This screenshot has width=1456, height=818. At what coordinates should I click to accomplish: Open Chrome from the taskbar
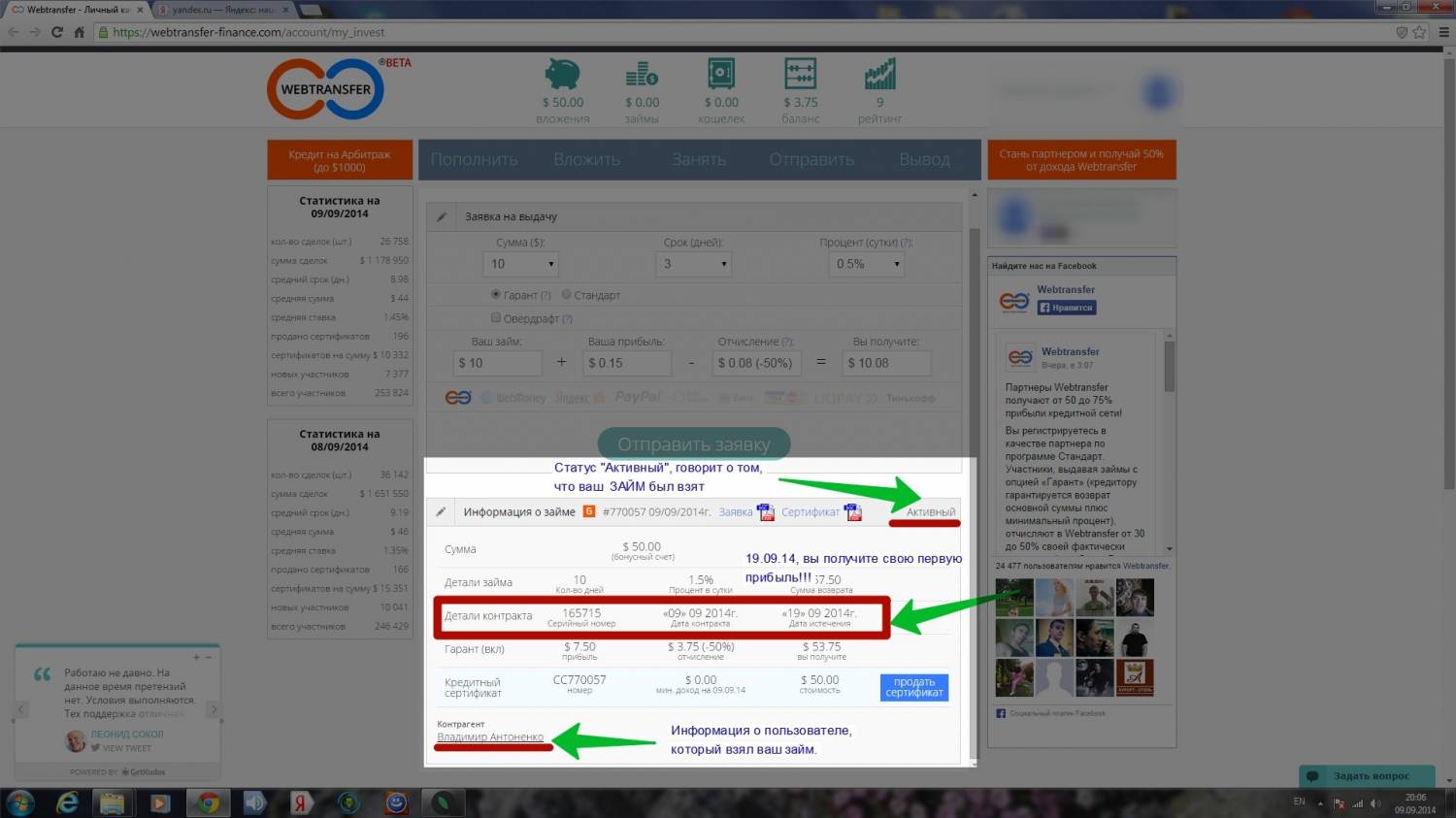click(x=208, y=803)
